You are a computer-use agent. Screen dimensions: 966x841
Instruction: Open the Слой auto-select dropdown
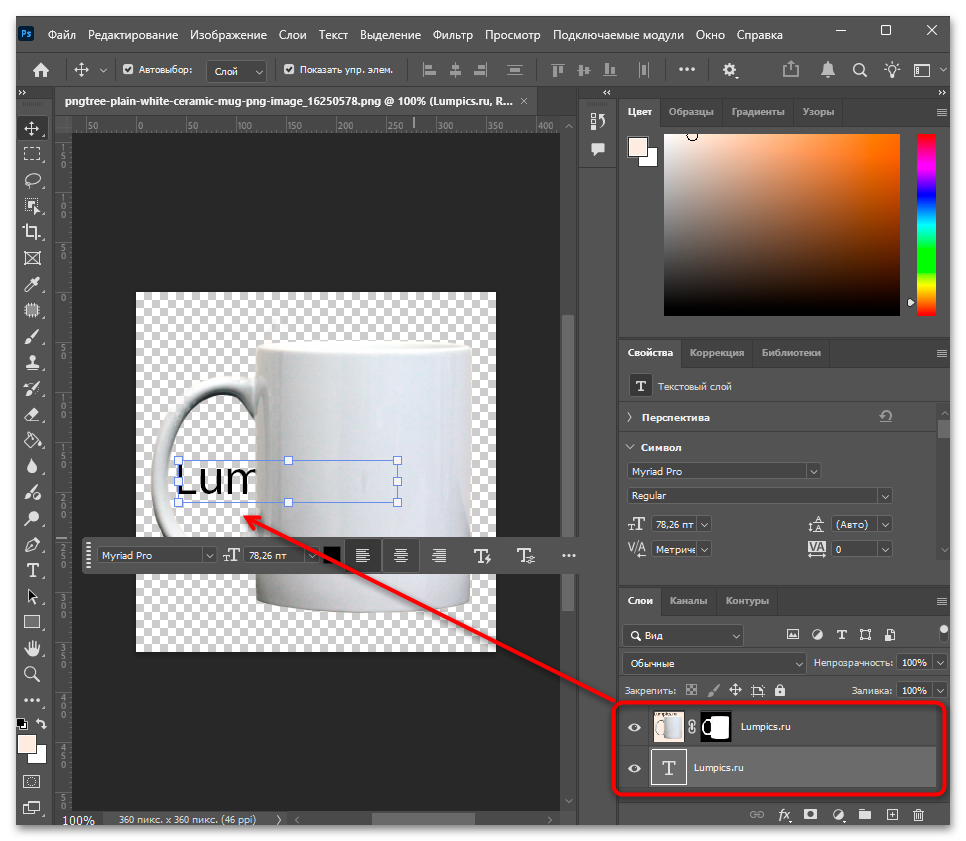[237, 71]
